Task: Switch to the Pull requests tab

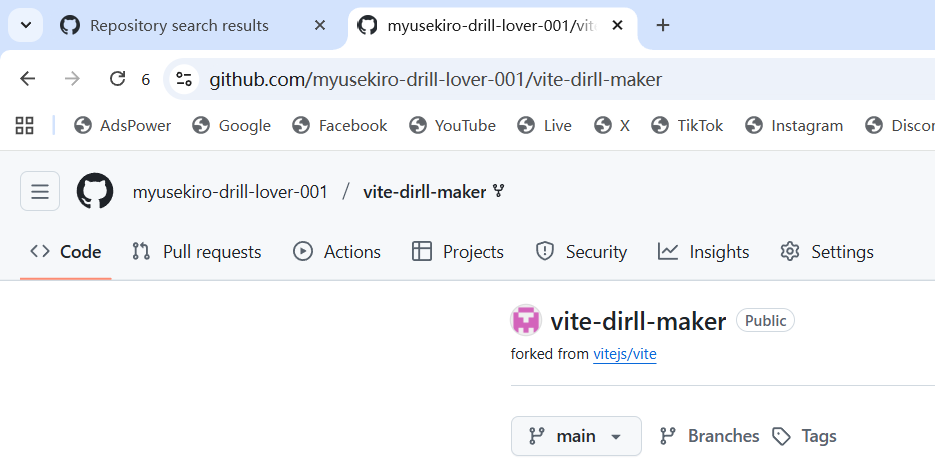Action: [x=197, y=252]
